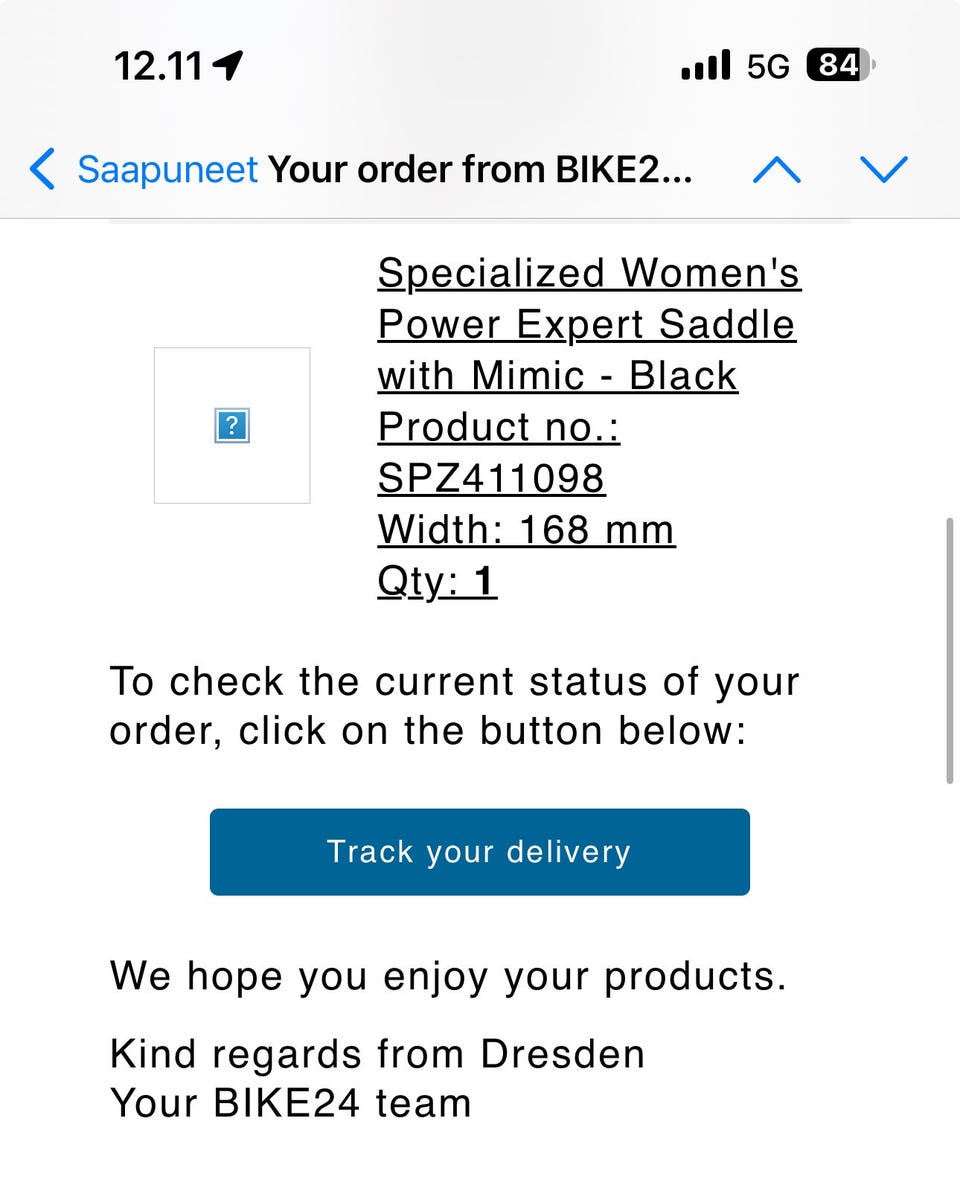Tap the battery level indicator
960x1185 pixels.
click(x=839, y=66)
